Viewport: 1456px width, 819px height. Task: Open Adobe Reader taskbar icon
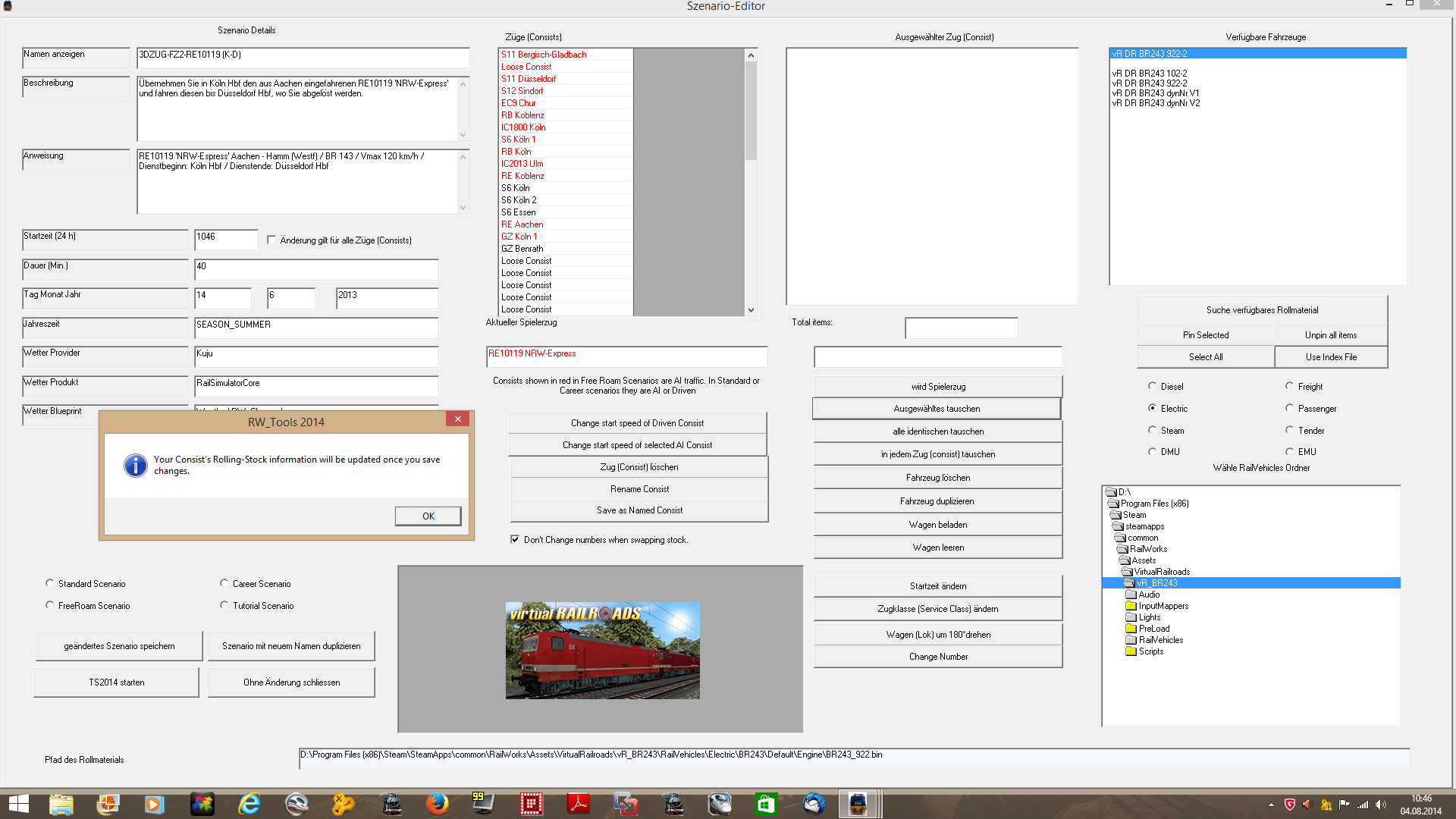[x=579, y=803]
